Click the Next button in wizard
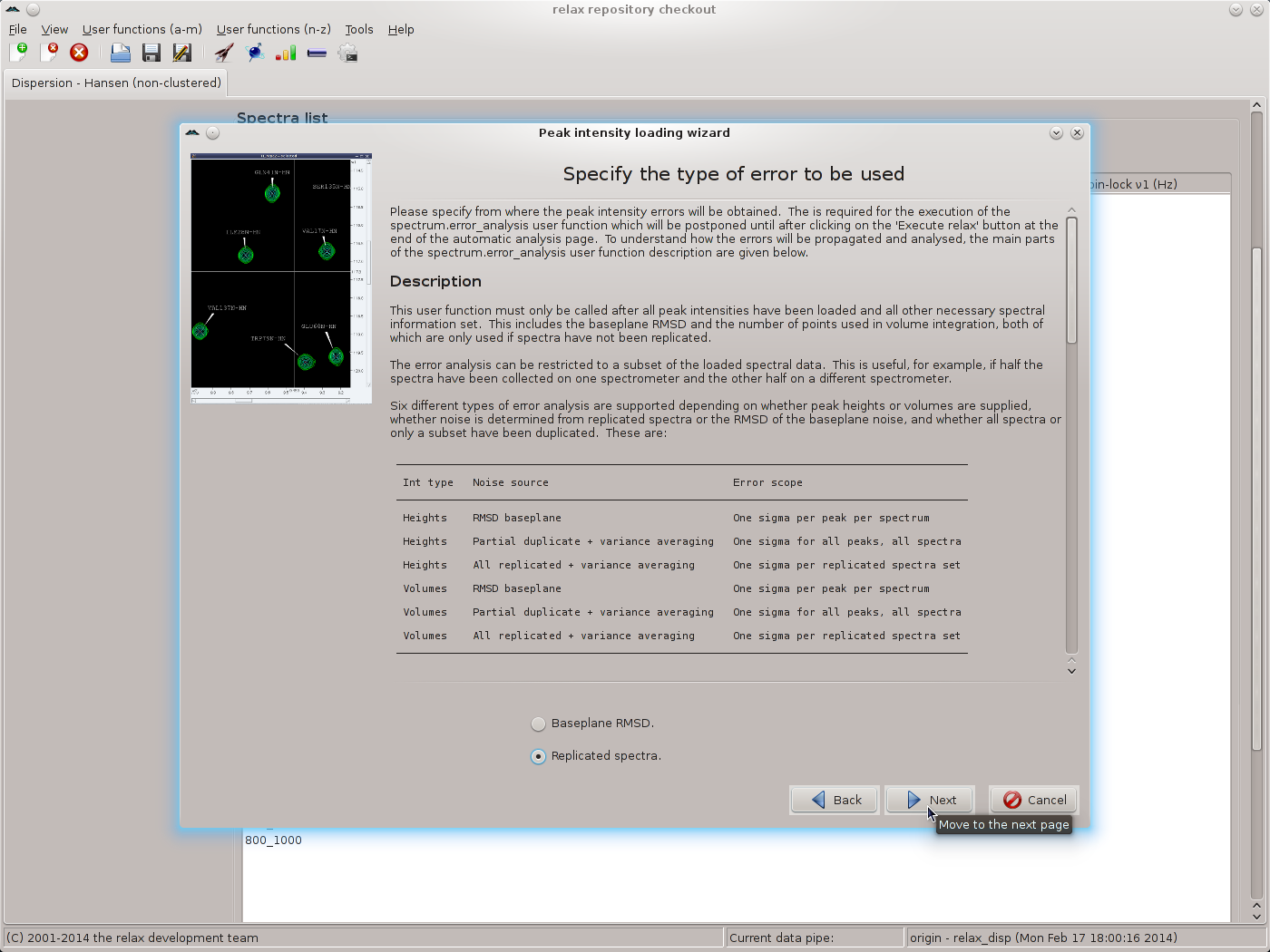This screenshot has height=952, width=1270. (x=930, y=800)
